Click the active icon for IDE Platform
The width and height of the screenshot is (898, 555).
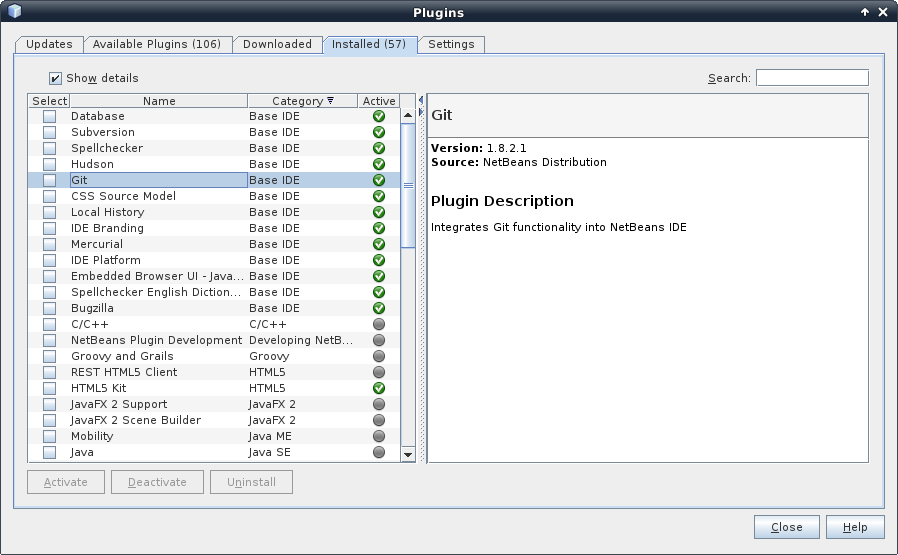379,261
